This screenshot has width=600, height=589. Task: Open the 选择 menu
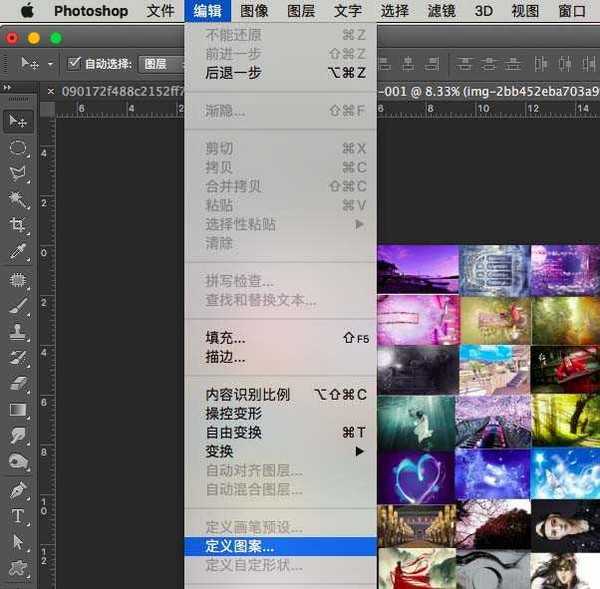(395, 11)
